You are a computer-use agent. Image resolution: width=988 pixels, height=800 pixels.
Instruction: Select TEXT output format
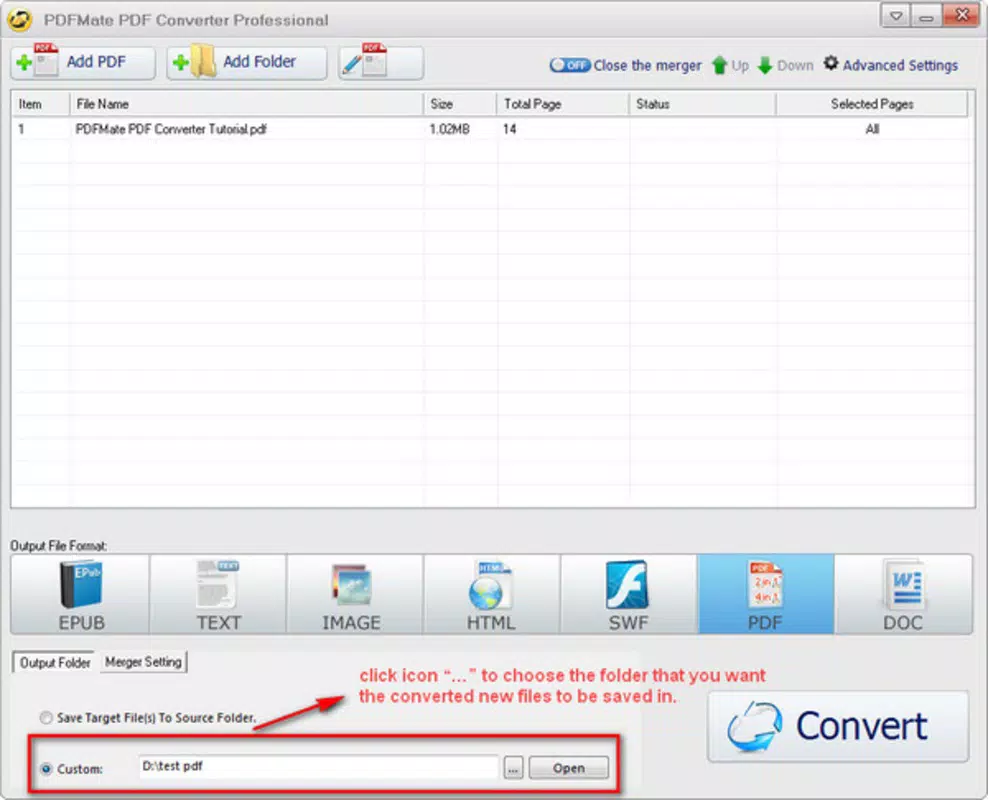(x=218, y=594)
